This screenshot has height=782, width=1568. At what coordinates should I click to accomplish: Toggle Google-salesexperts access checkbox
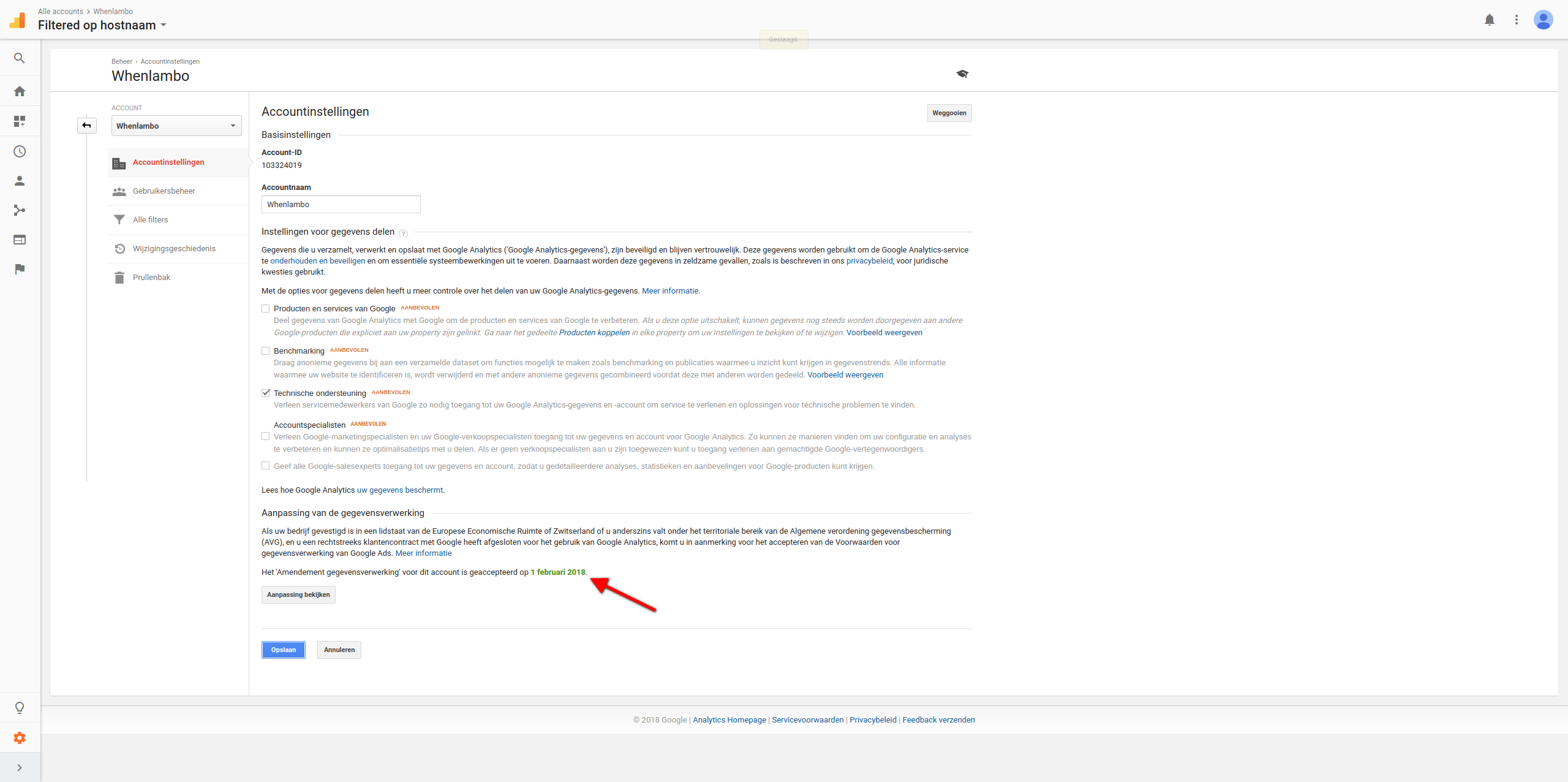[265, 466]
